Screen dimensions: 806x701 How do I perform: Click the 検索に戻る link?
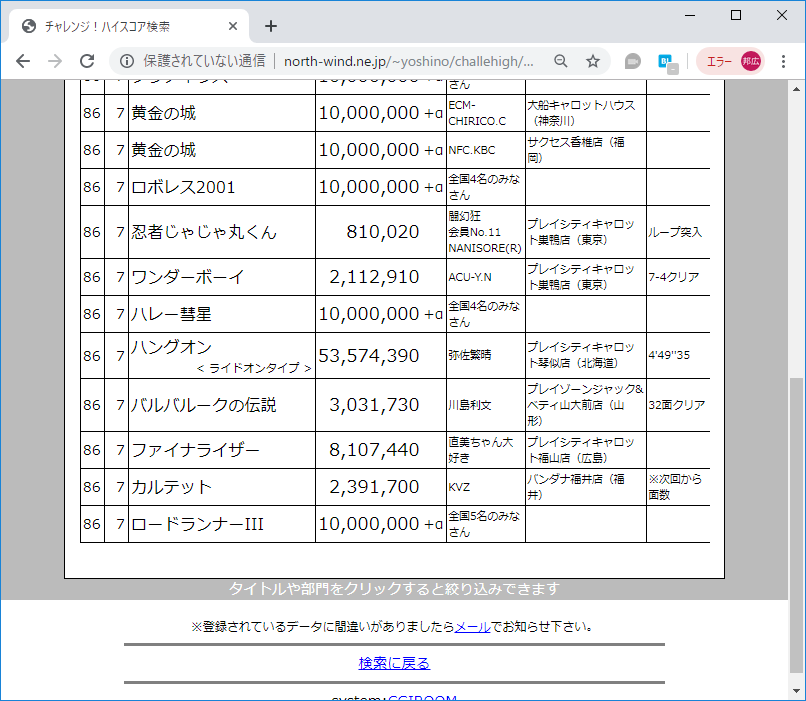tap(394, 663)
